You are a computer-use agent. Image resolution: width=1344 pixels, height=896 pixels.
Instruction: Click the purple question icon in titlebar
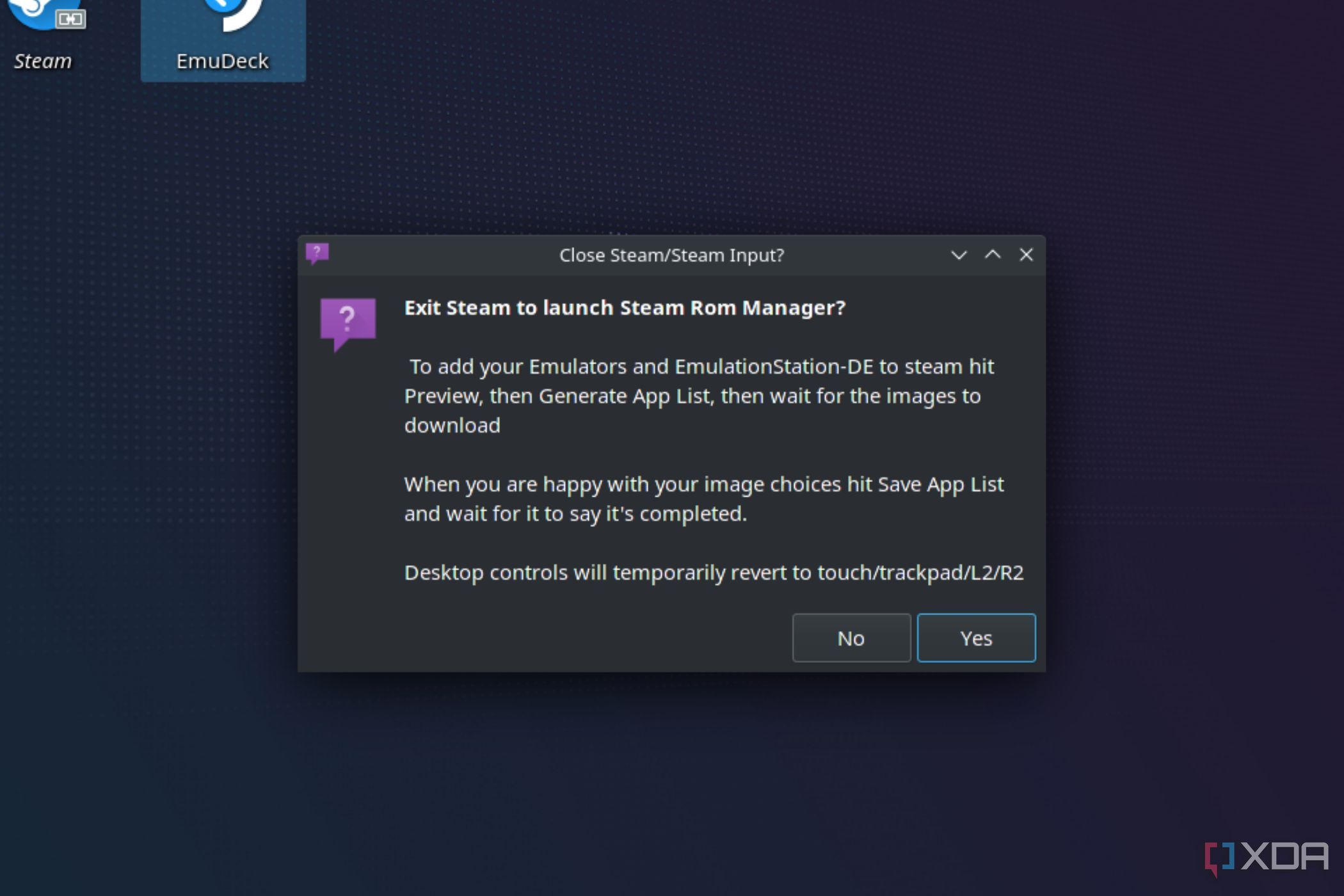click(317, 254)
